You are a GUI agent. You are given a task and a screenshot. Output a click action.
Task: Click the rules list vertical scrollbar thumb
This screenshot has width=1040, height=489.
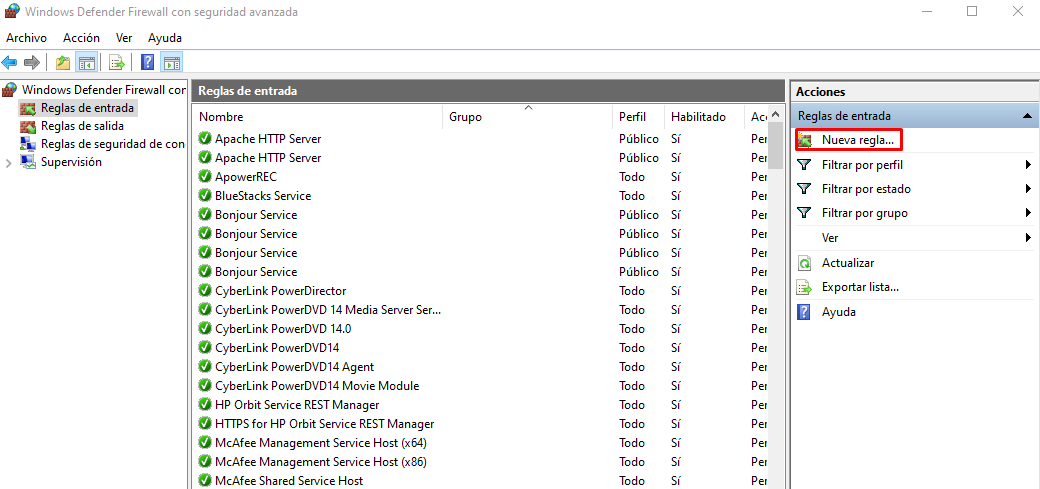click(x=775, y=145)
